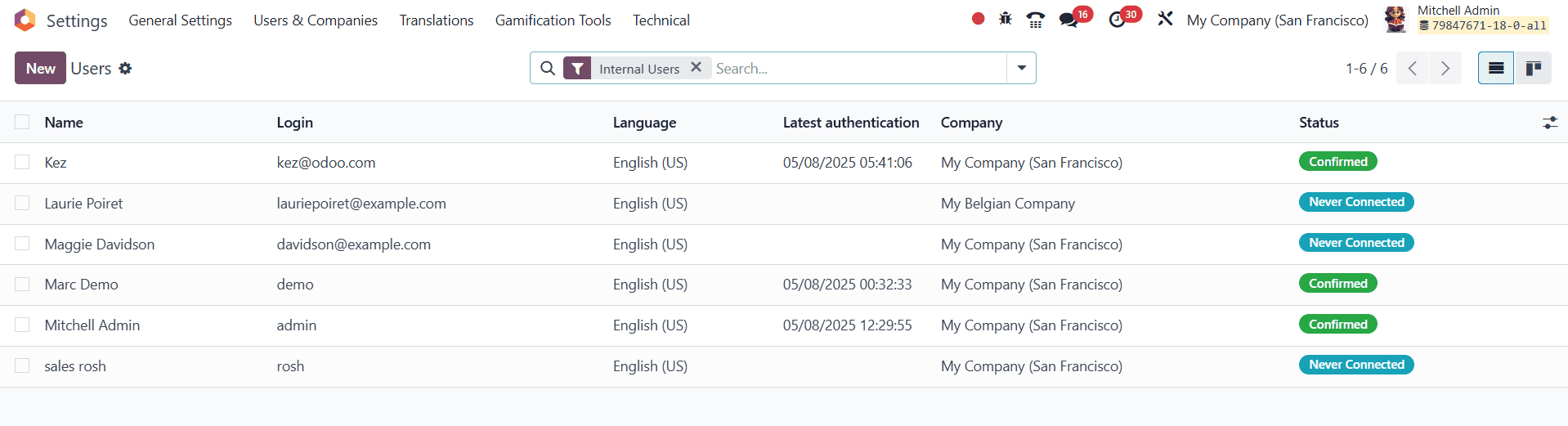
Task: Open the Maggie Davidson user record
Action: click(100, 244)
